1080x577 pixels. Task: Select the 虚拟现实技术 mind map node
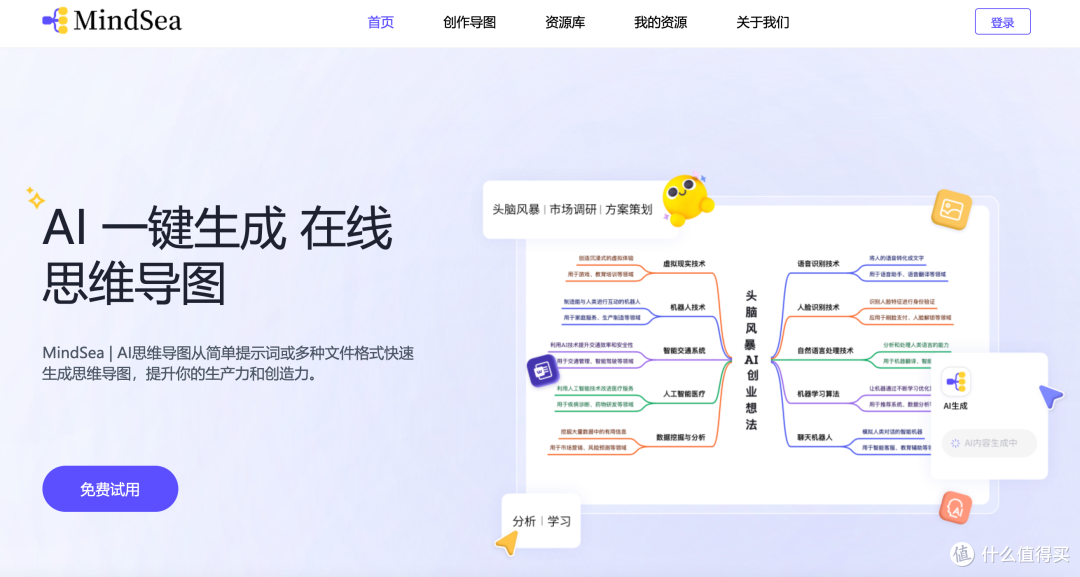point(683,264)
